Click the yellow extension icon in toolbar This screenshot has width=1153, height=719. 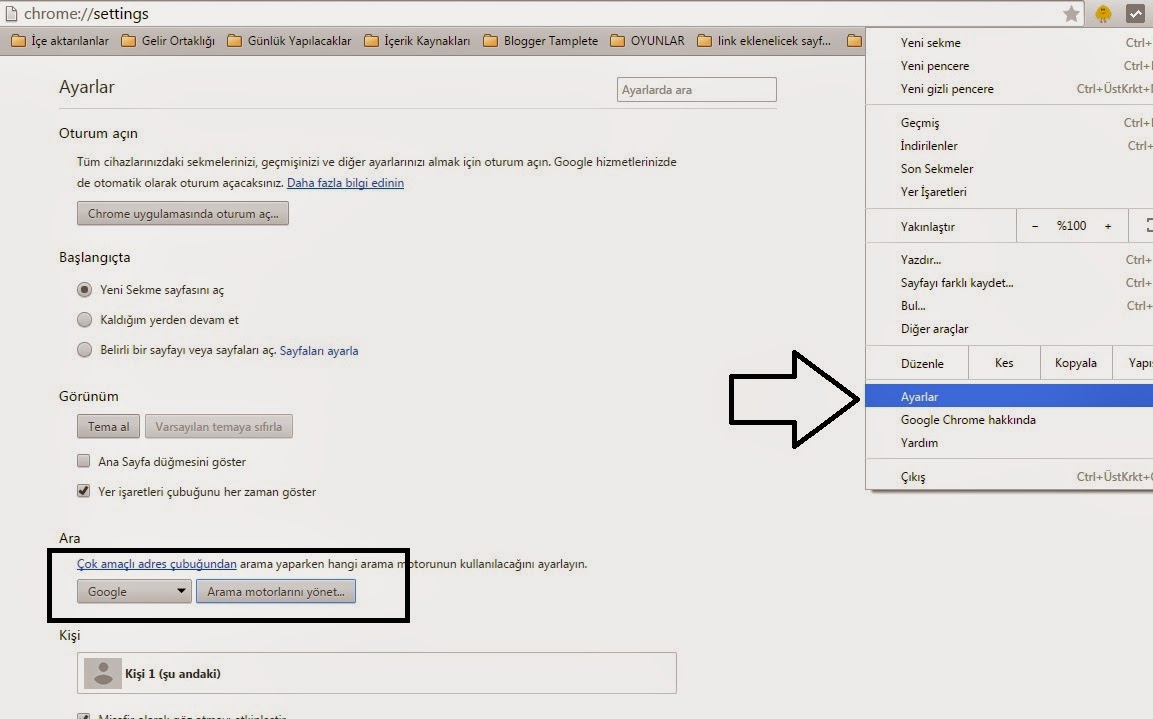pyautogui.click(x=1103, y=13)
